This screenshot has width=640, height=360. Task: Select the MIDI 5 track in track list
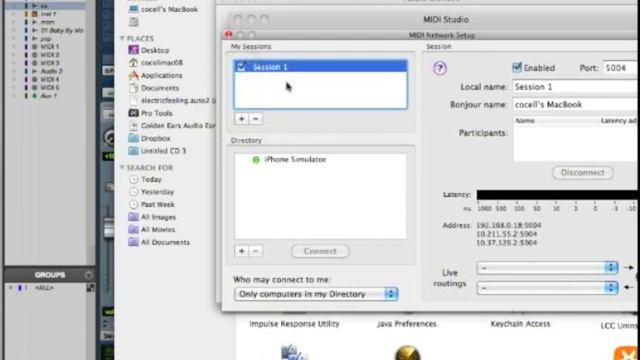point(50,87)
